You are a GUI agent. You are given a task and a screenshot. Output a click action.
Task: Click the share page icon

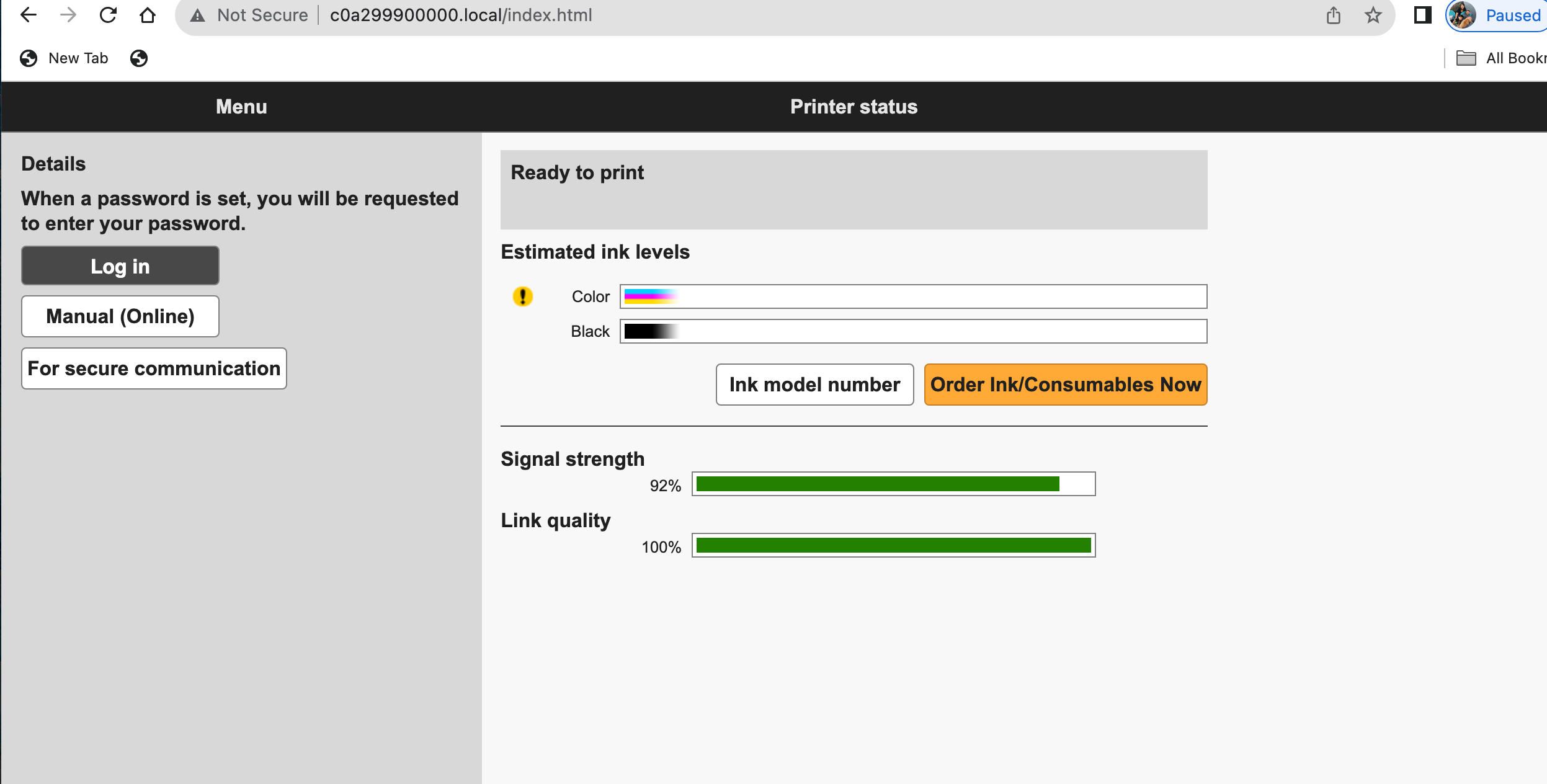(1334, 15)
